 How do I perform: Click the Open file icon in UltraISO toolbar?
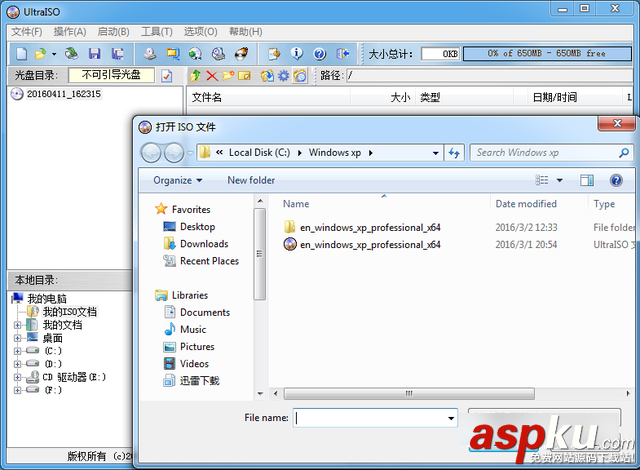click(40, 53)
